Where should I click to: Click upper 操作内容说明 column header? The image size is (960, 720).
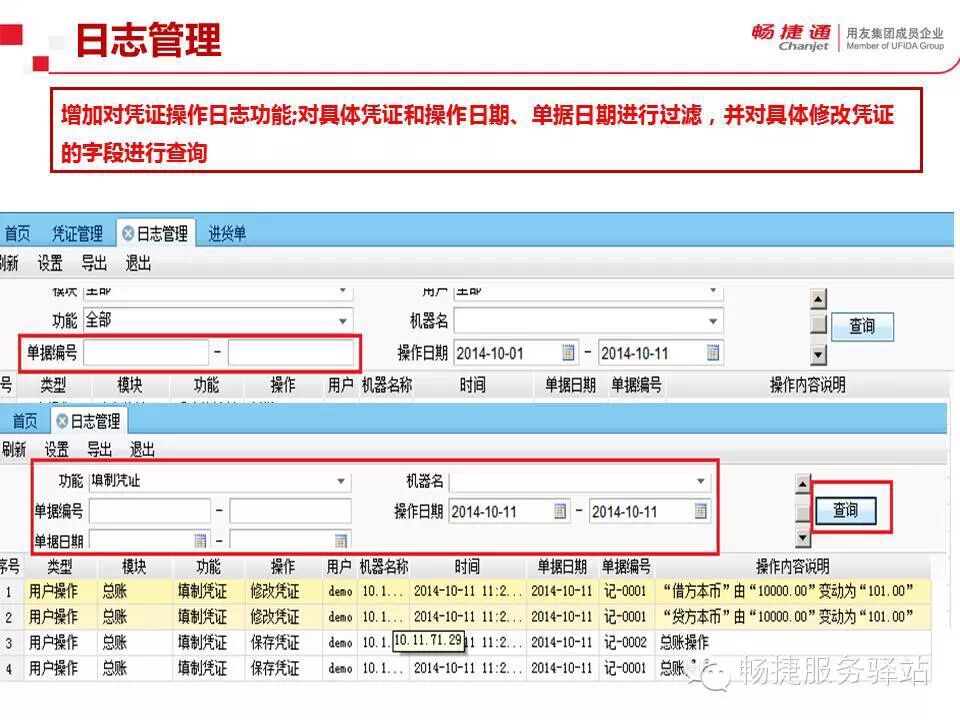point(808,385)
